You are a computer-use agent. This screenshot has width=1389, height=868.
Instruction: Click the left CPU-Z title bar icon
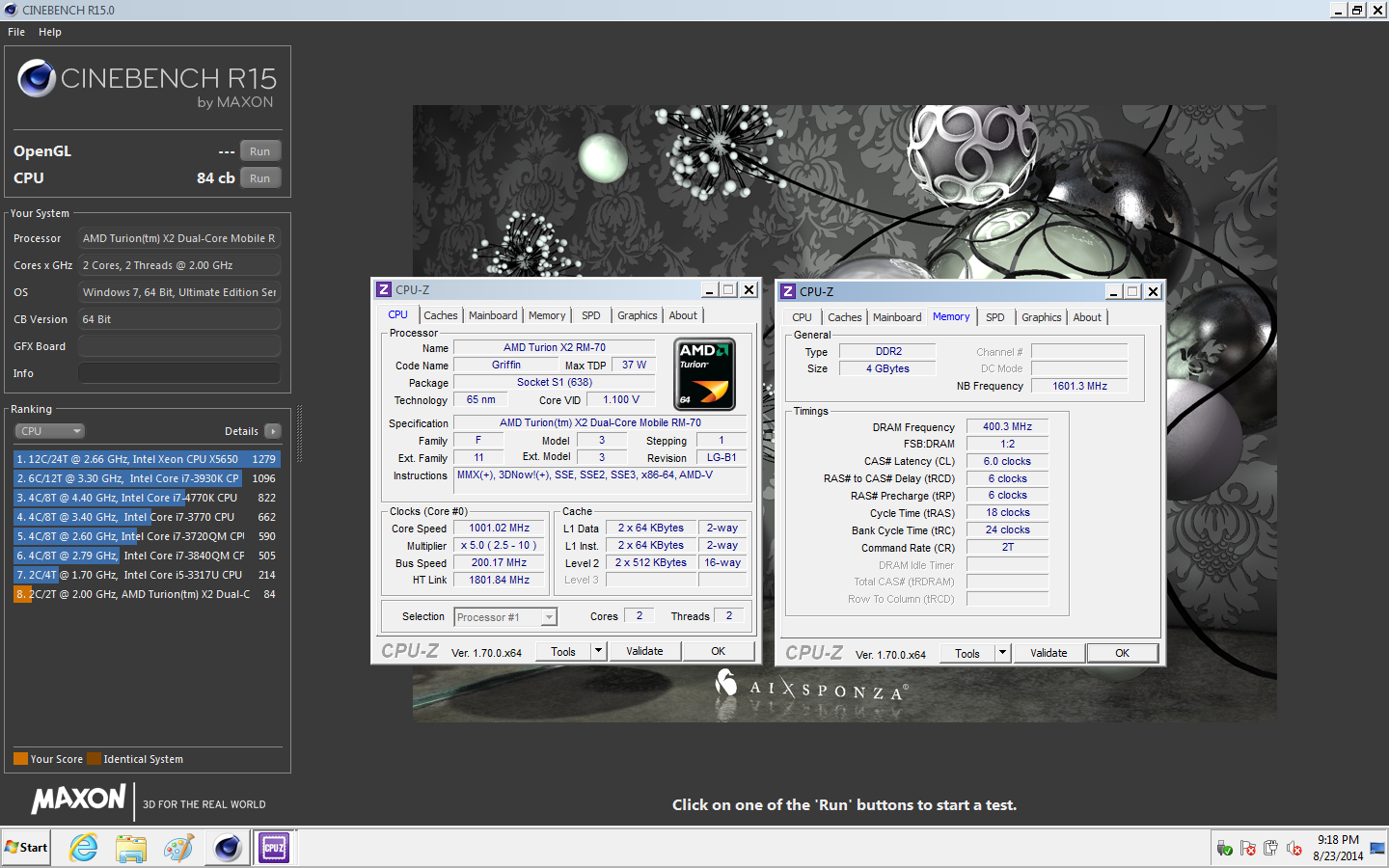pos(384,289)
